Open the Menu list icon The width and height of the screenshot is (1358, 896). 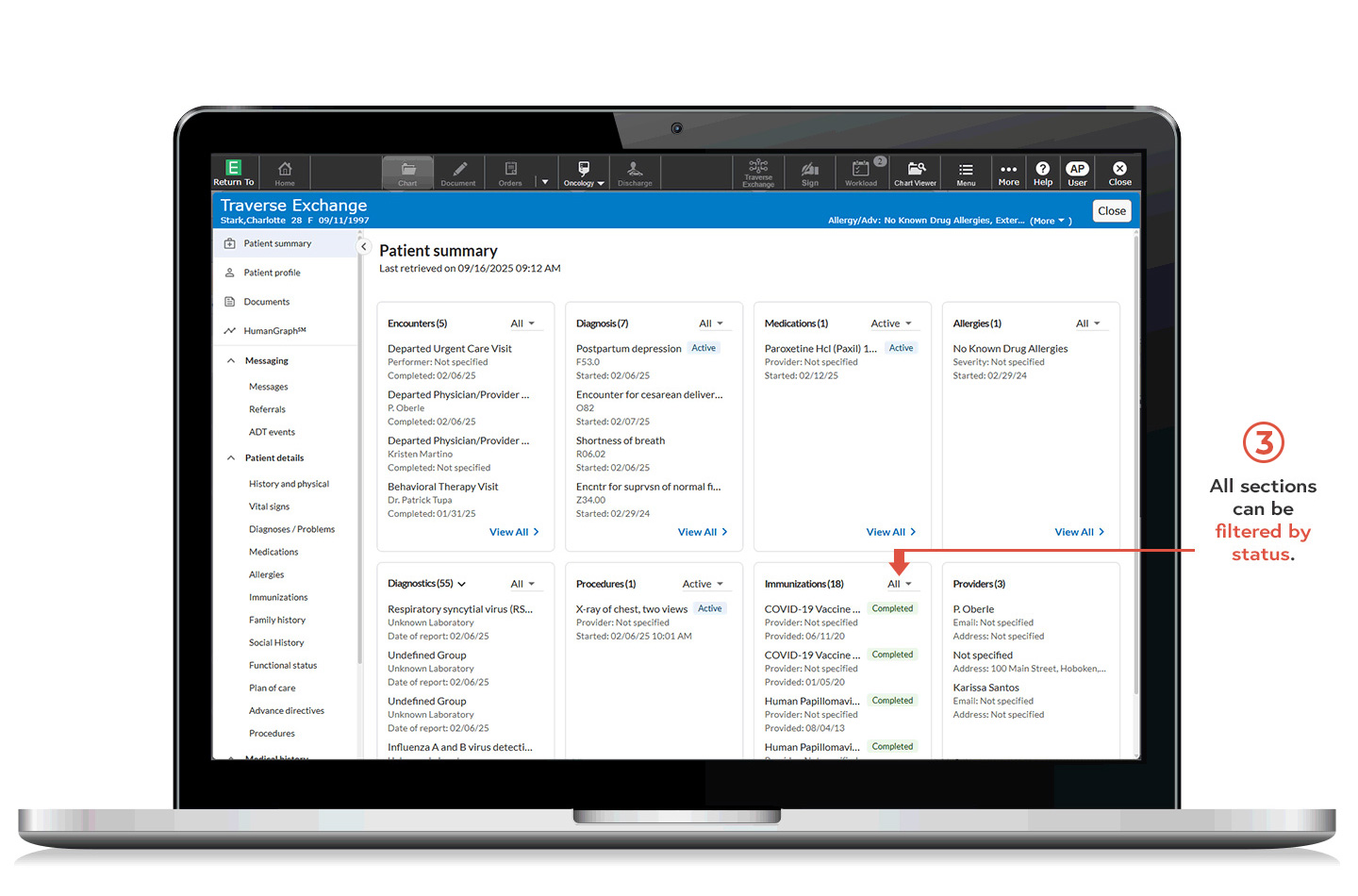(x=966, y=173)
